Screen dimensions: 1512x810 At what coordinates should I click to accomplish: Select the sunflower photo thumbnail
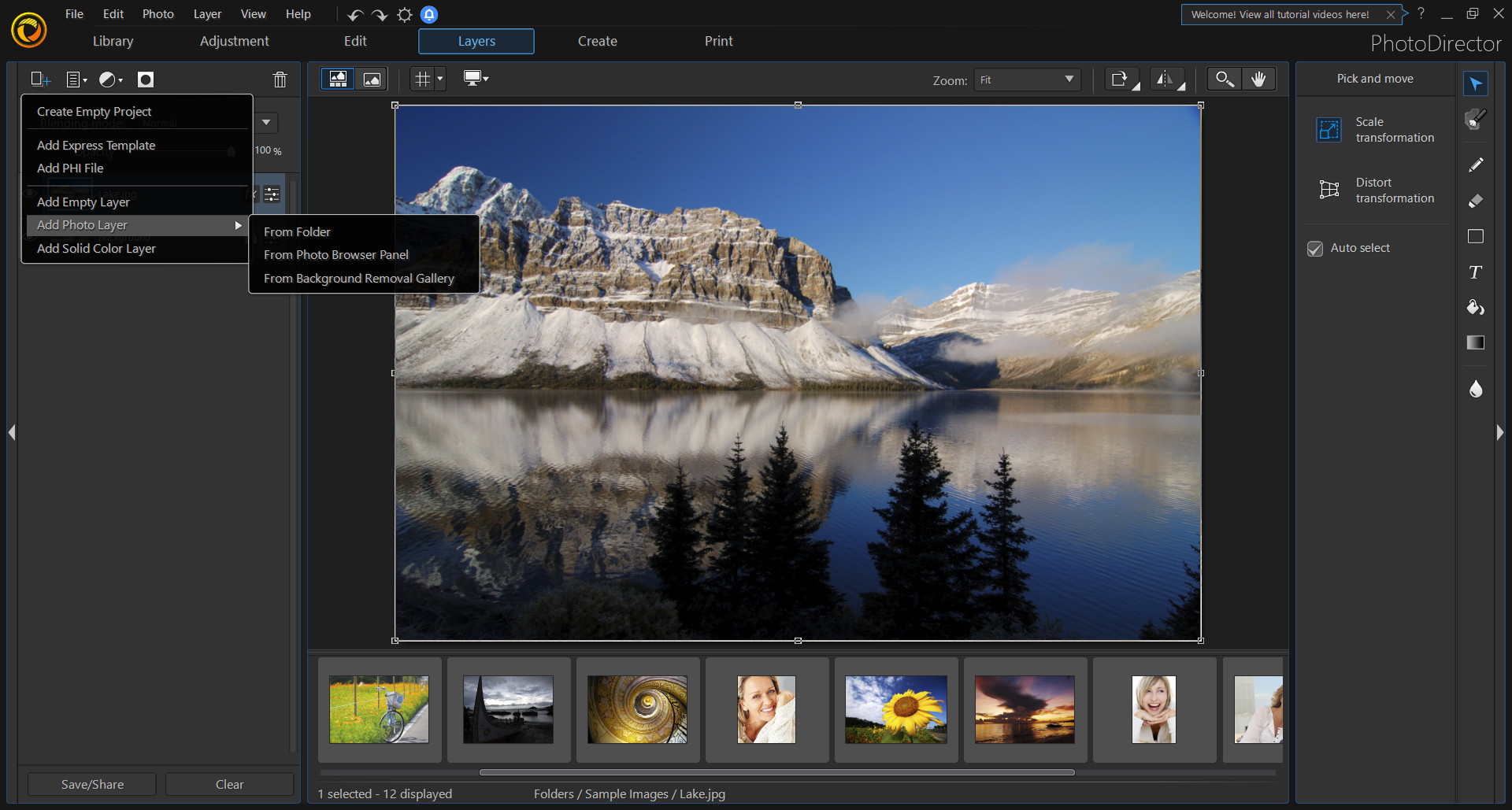click(x=895, y=709)
